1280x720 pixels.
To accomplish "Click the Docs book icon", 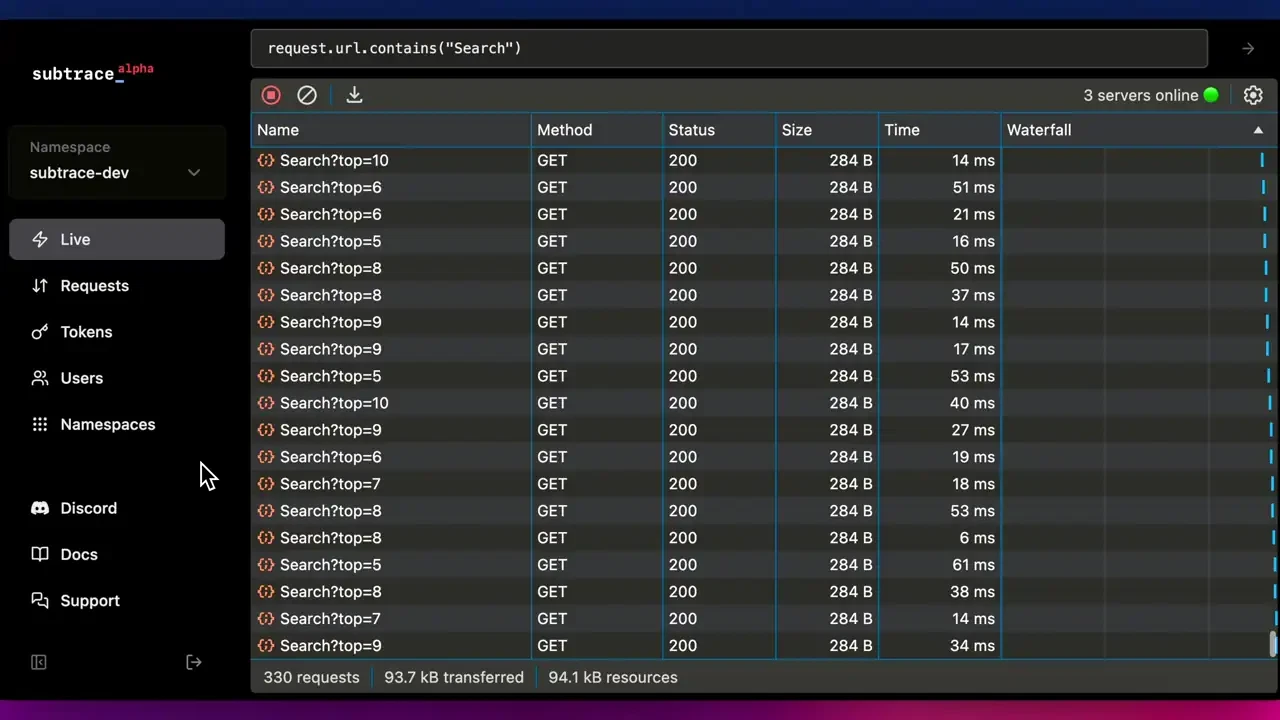I will point(40,554).
